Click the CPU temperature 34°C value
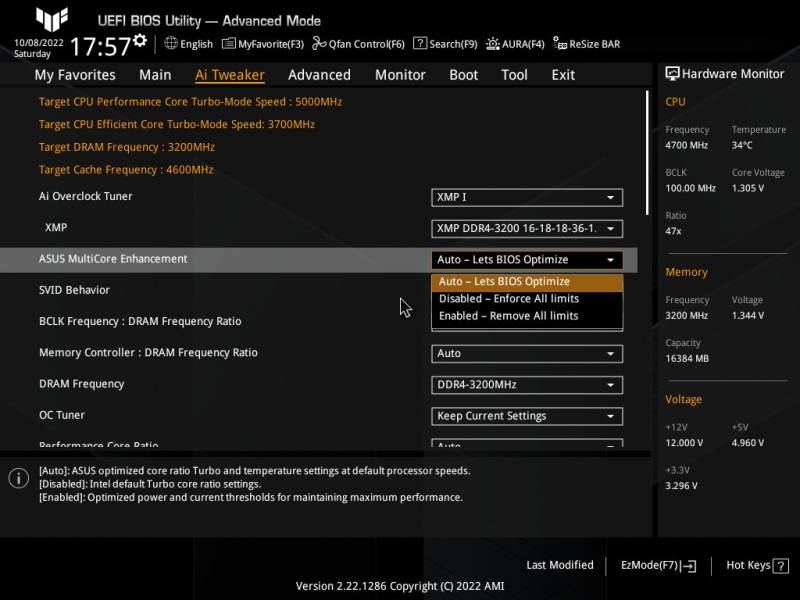 click(742, 145)
